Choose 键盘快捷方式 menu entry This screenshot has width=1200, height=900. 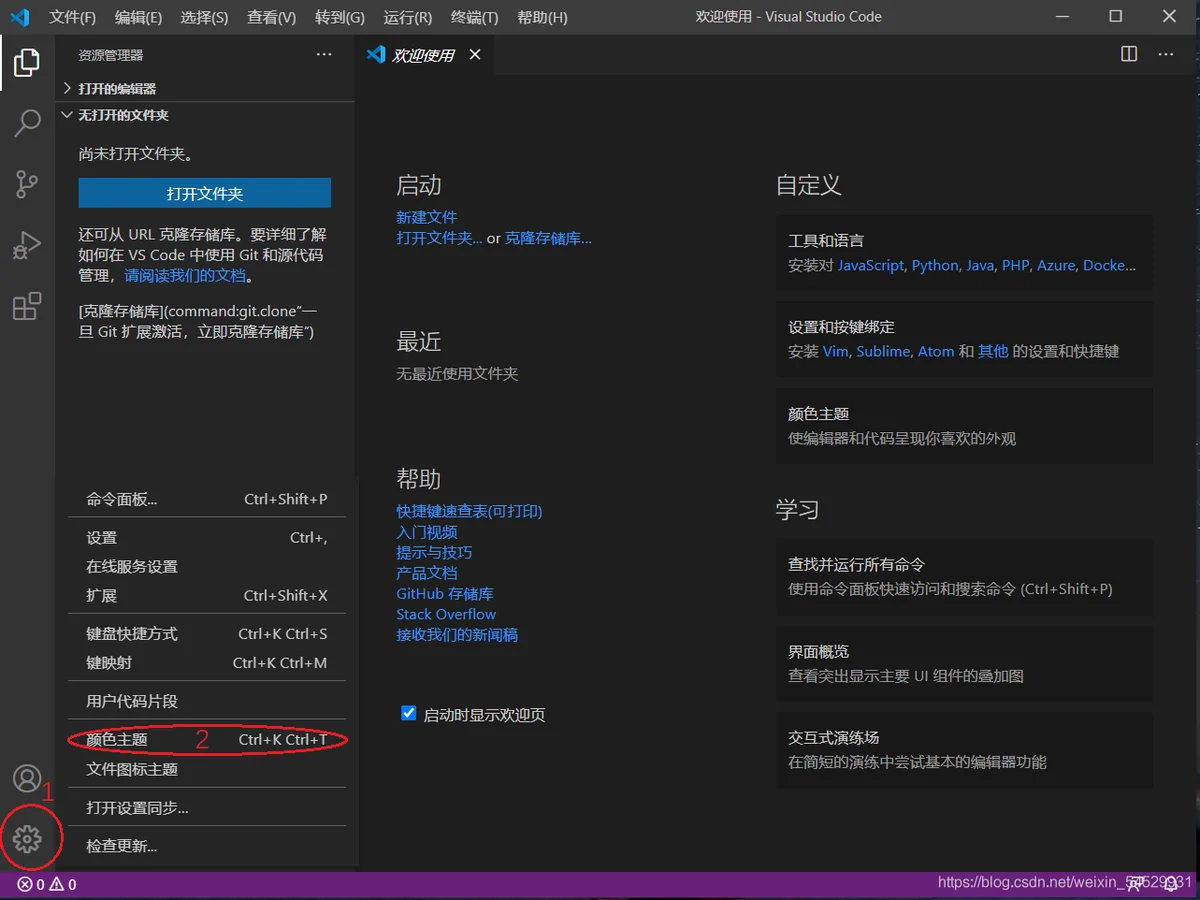tap(207, 633)
